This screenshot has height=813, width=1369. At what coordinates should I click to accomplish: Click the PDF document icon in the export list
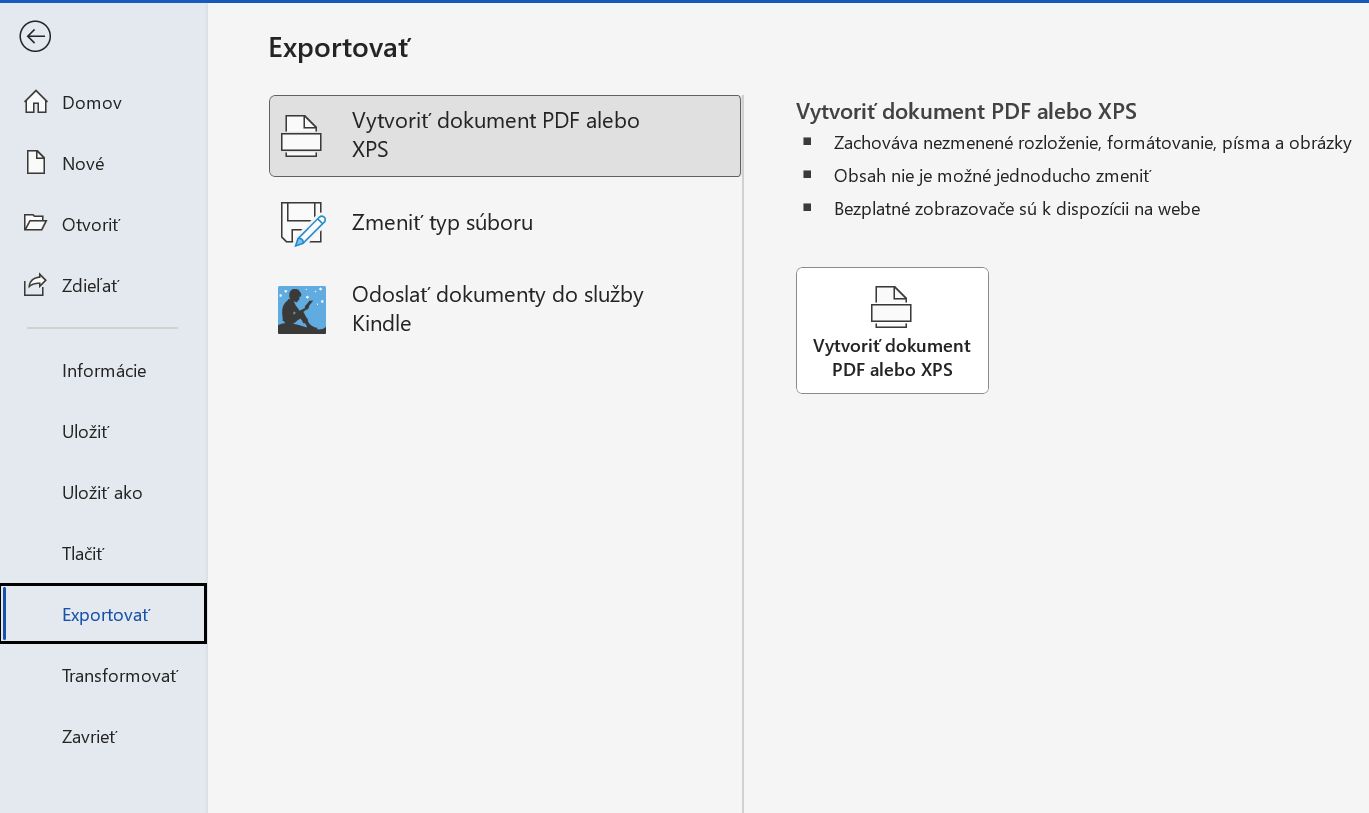point(301,136)
